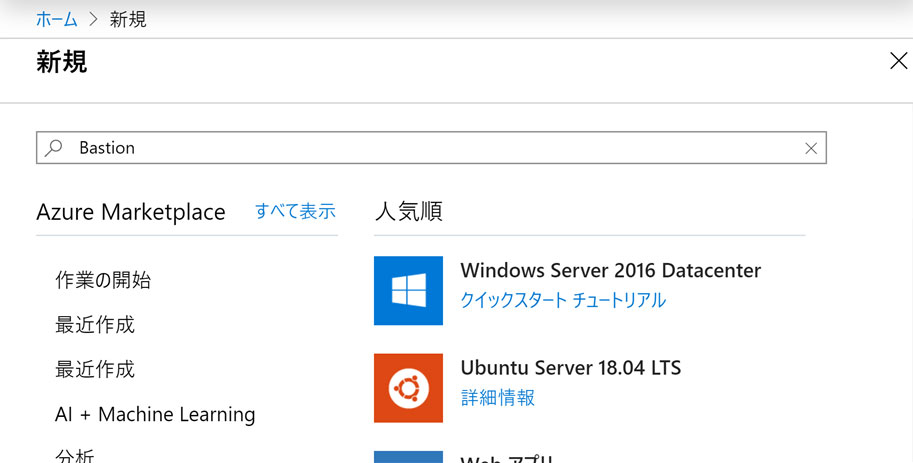Open 詳細情報 link under Ubuntu Server
Image resolution: width=913 pixels, height=463 pixels.
point(498,398)
